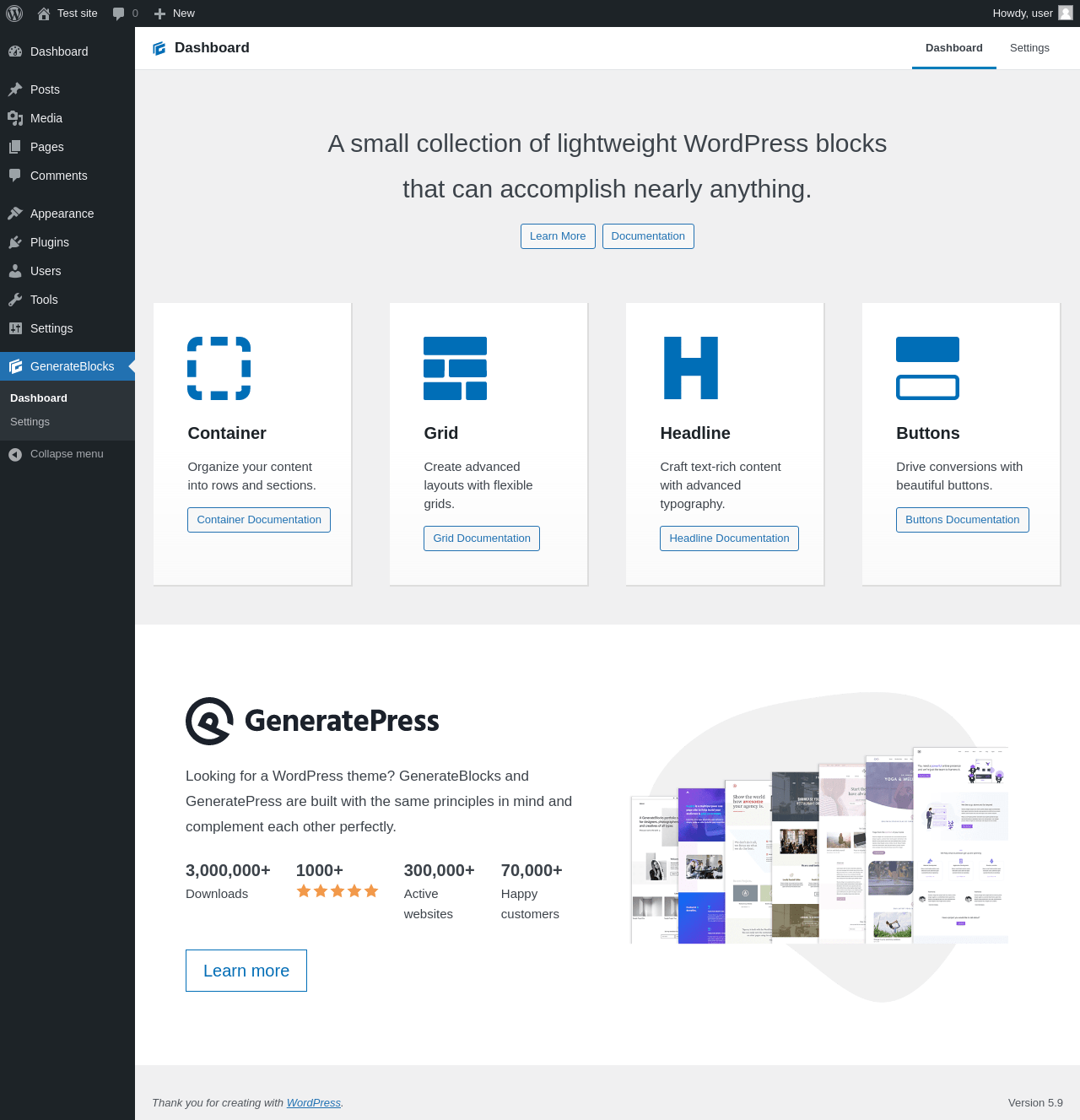Follow the WordPress footer link

coord(314,1103)
